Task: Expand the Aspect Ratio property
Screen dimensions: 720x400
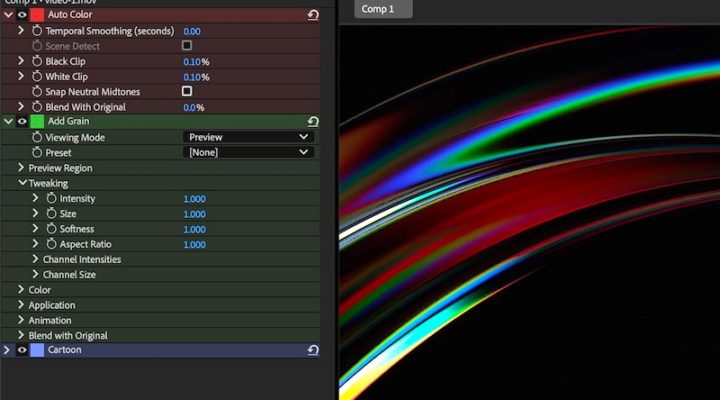Action: (x=35, y=243)
